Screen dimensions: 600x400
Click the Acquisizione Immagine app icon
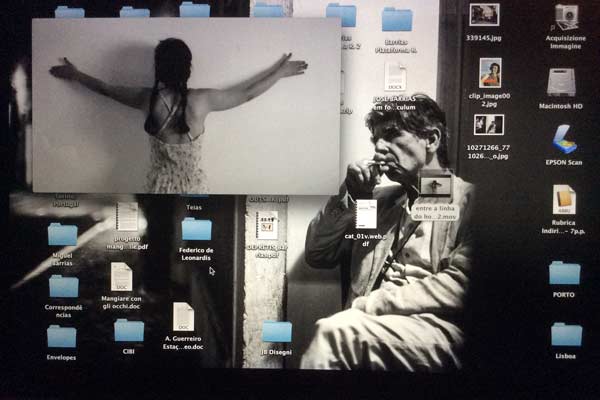566,17
